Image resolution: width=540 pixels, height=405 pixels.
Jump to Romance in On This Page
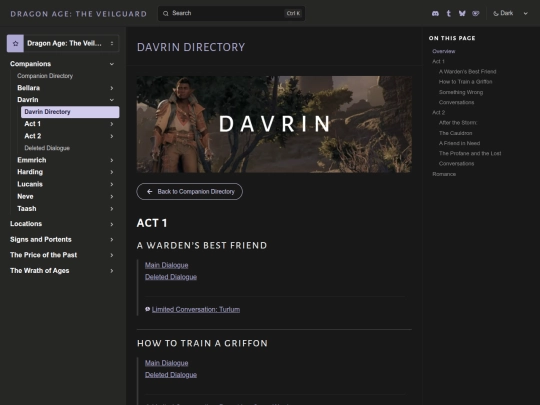pyautogui.click(x=444, y=174)
